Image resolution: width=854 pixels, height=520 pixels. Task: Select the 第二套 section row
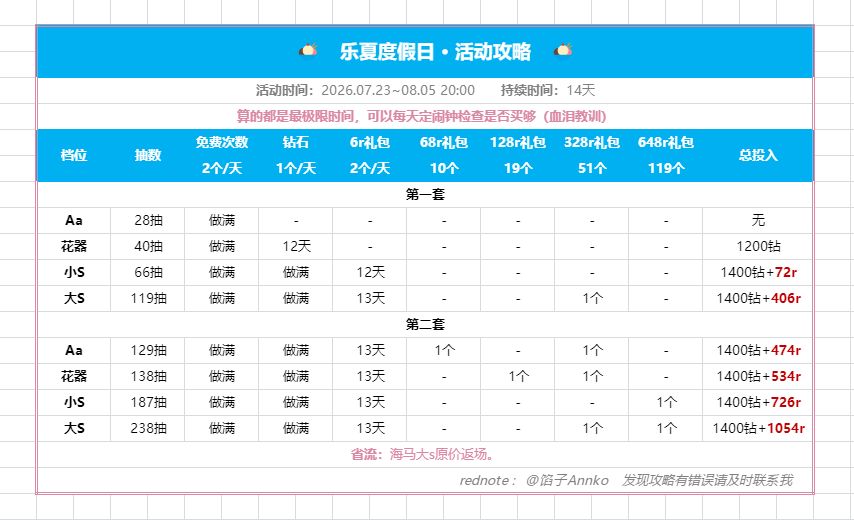pos(425,325)
